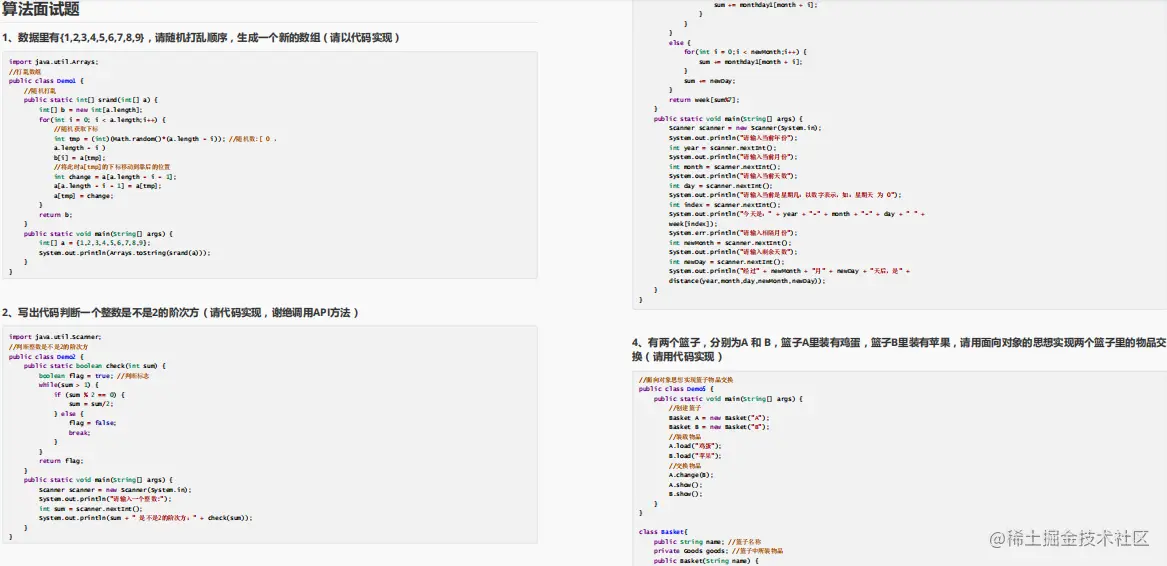Image resolution: width=1167 pixels, height=566 pixels.
Task: Click 'int change = a[a.length - i - 1];'
Action: pos(115,177)
